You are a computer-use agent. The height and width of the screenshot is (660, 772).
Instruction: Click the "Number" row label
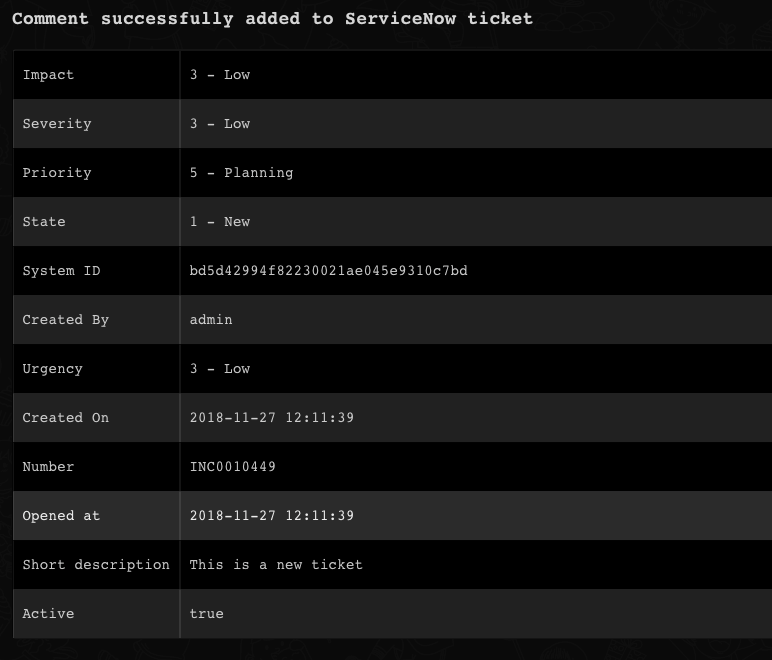[48, 467]
